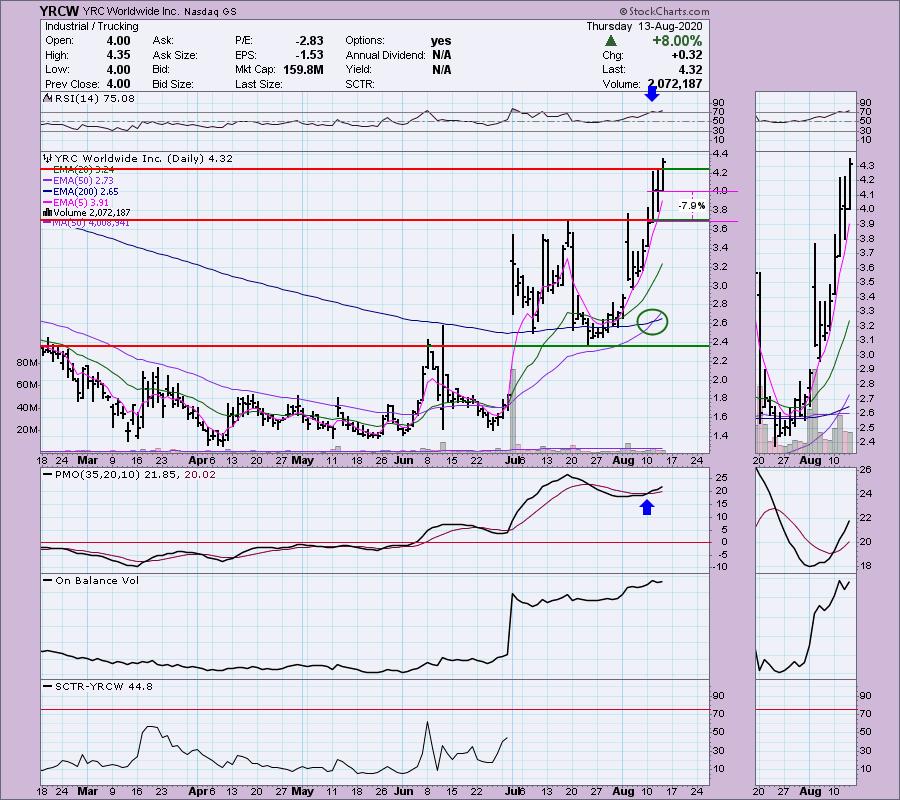The image size is (900, 800).
Task: Select the YRCW ticker symbol heading
Action: tap(60, 11)
